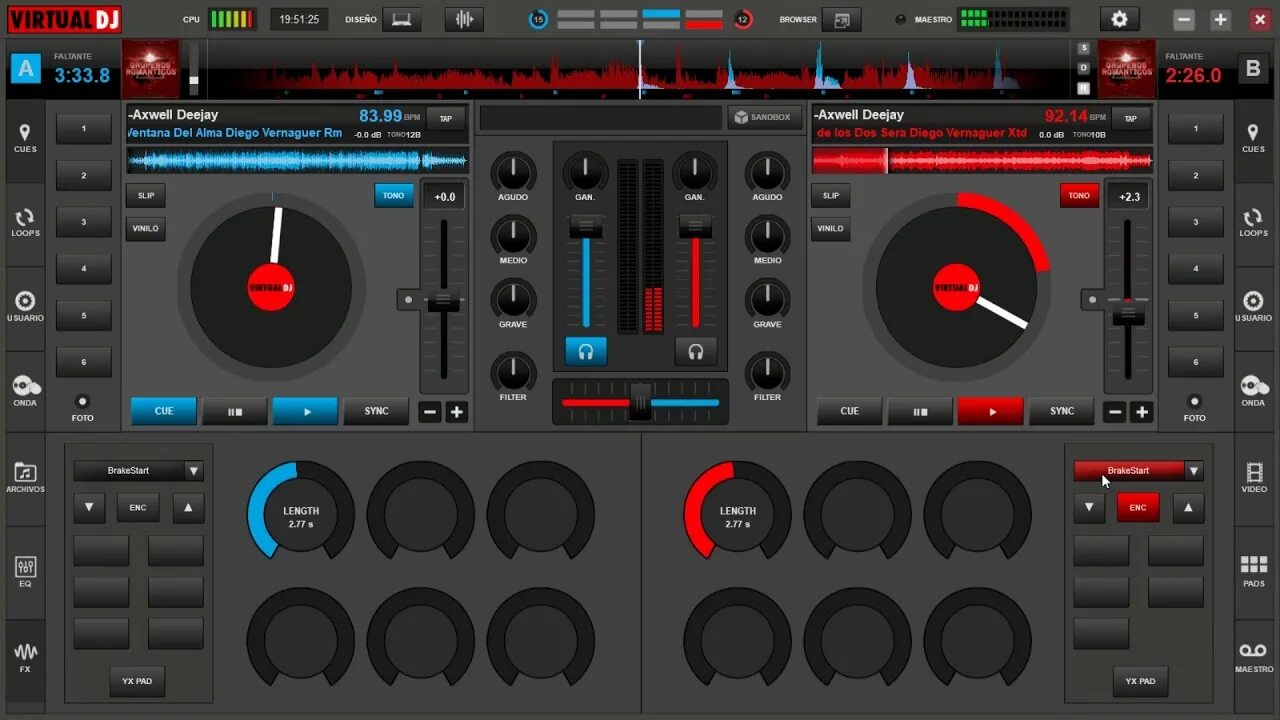Screen dimensions: 1280x720
Task: Open Onda panel on right sidebar
Action: 1253,391
